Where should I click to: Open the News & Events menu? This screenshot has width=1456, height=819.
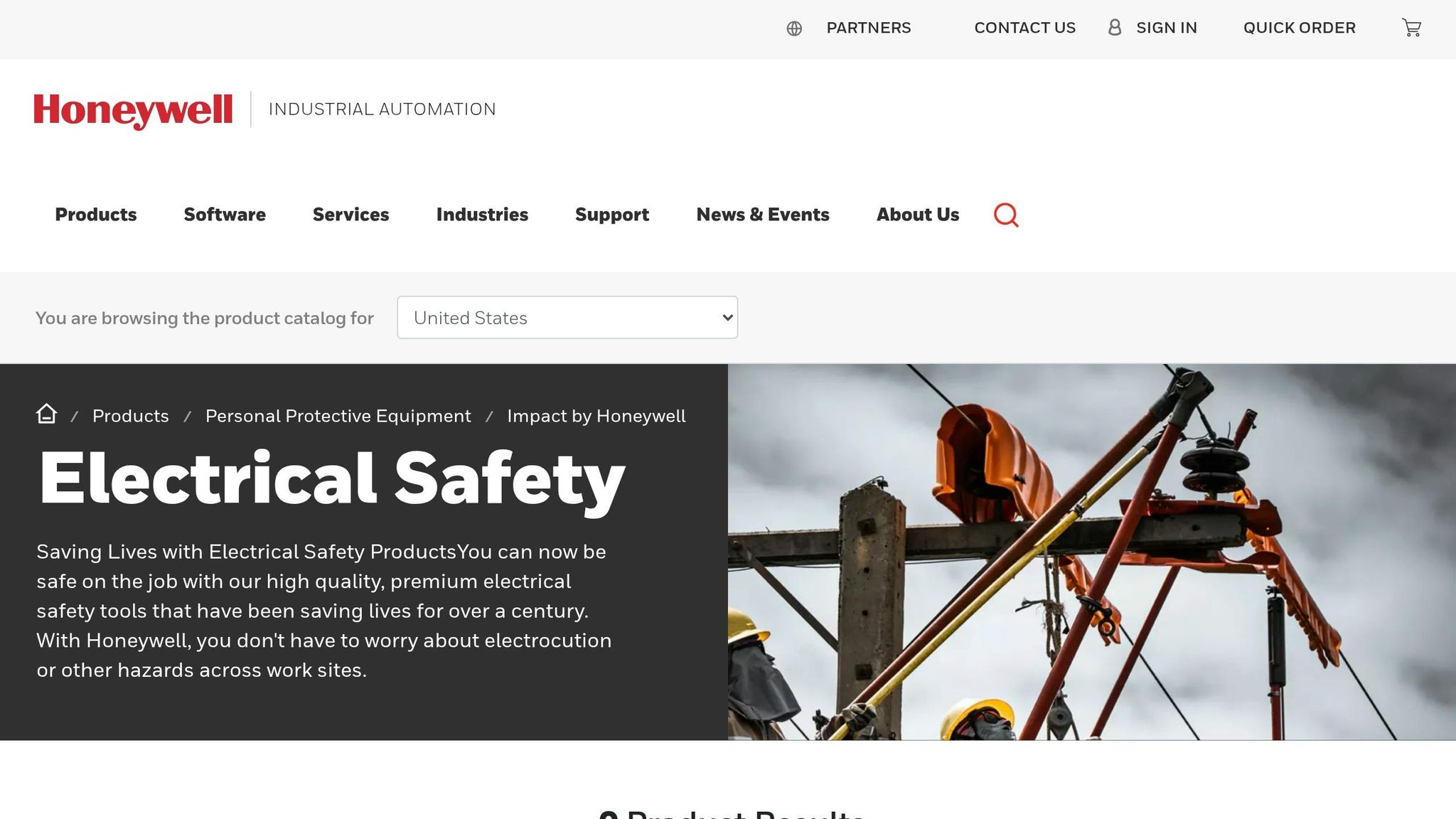tap(763, 215)
